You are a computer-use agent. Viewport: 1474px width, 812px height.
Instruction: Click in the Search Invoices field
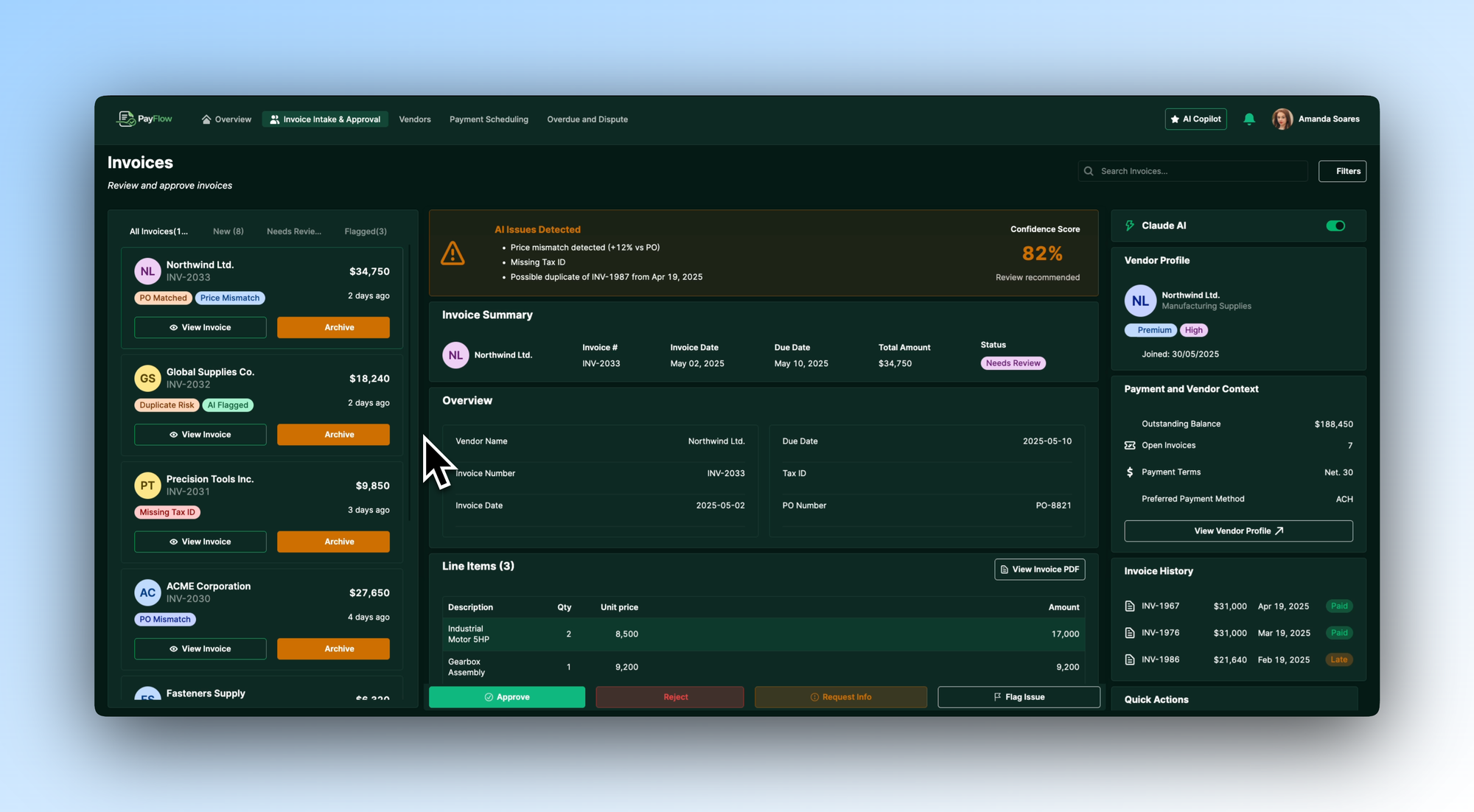[x=1192, y=171]
